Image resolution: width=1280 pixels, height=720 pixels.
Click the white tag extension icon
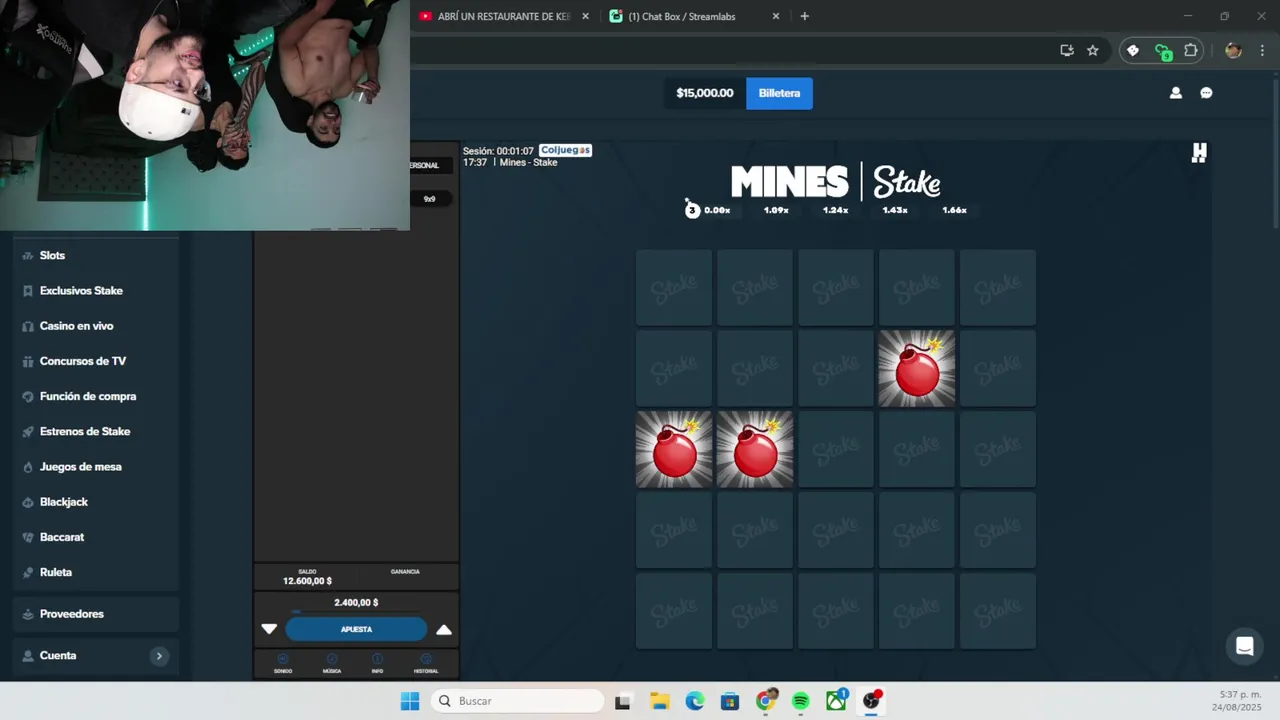coord(1133,50)
